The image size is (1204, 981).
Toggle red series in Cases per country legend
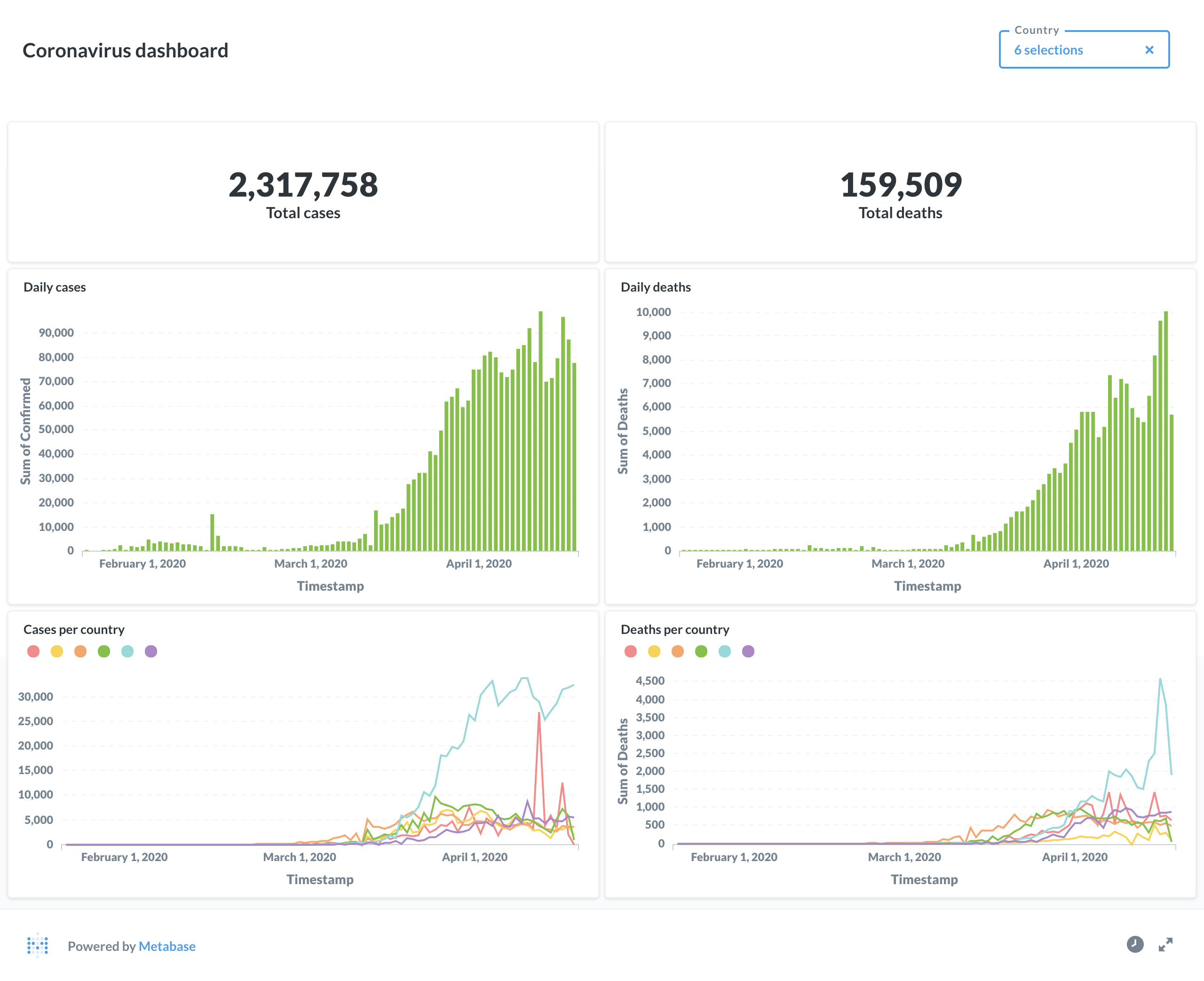pyautogui.click(x=33, y=651)
